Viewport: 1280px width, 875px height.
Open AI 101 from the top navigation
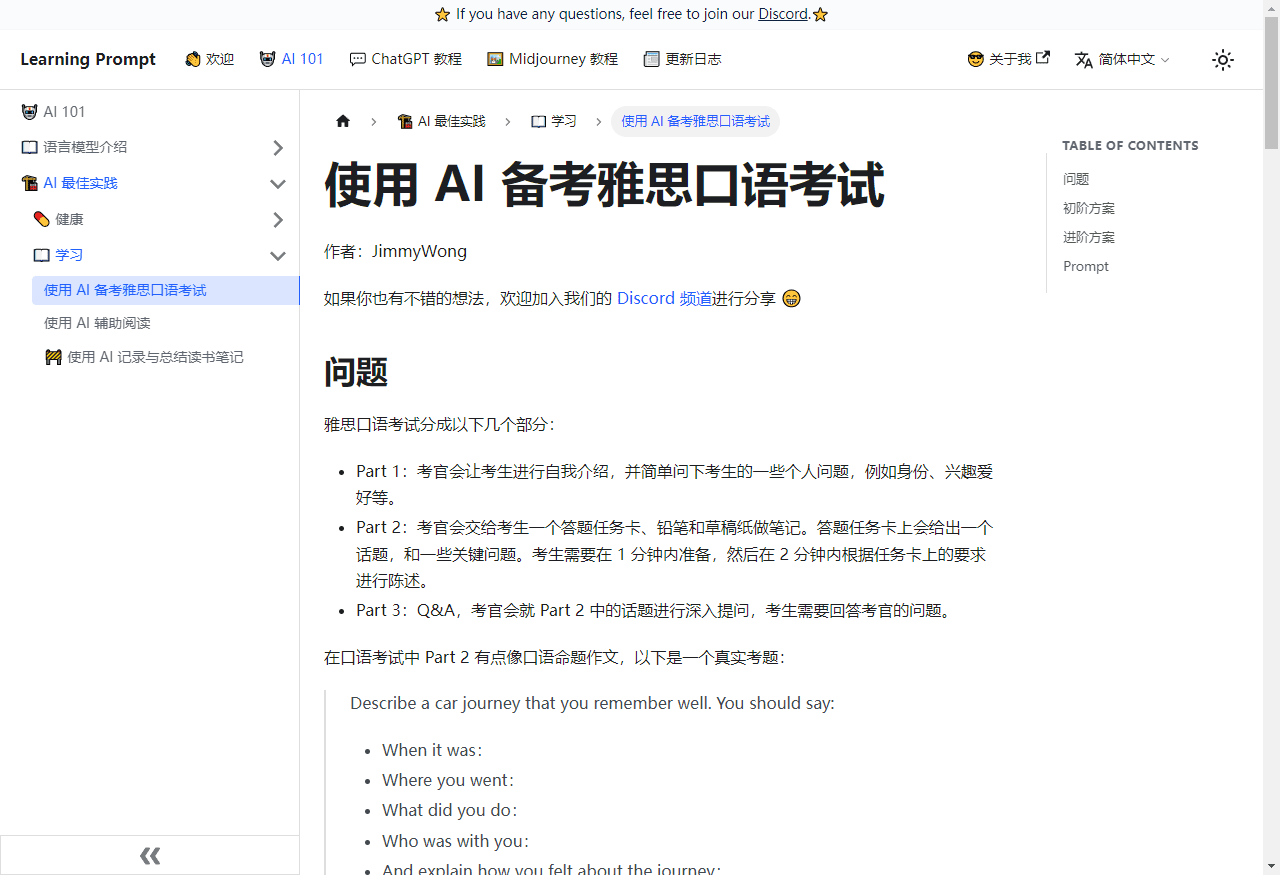coord(302,59)
